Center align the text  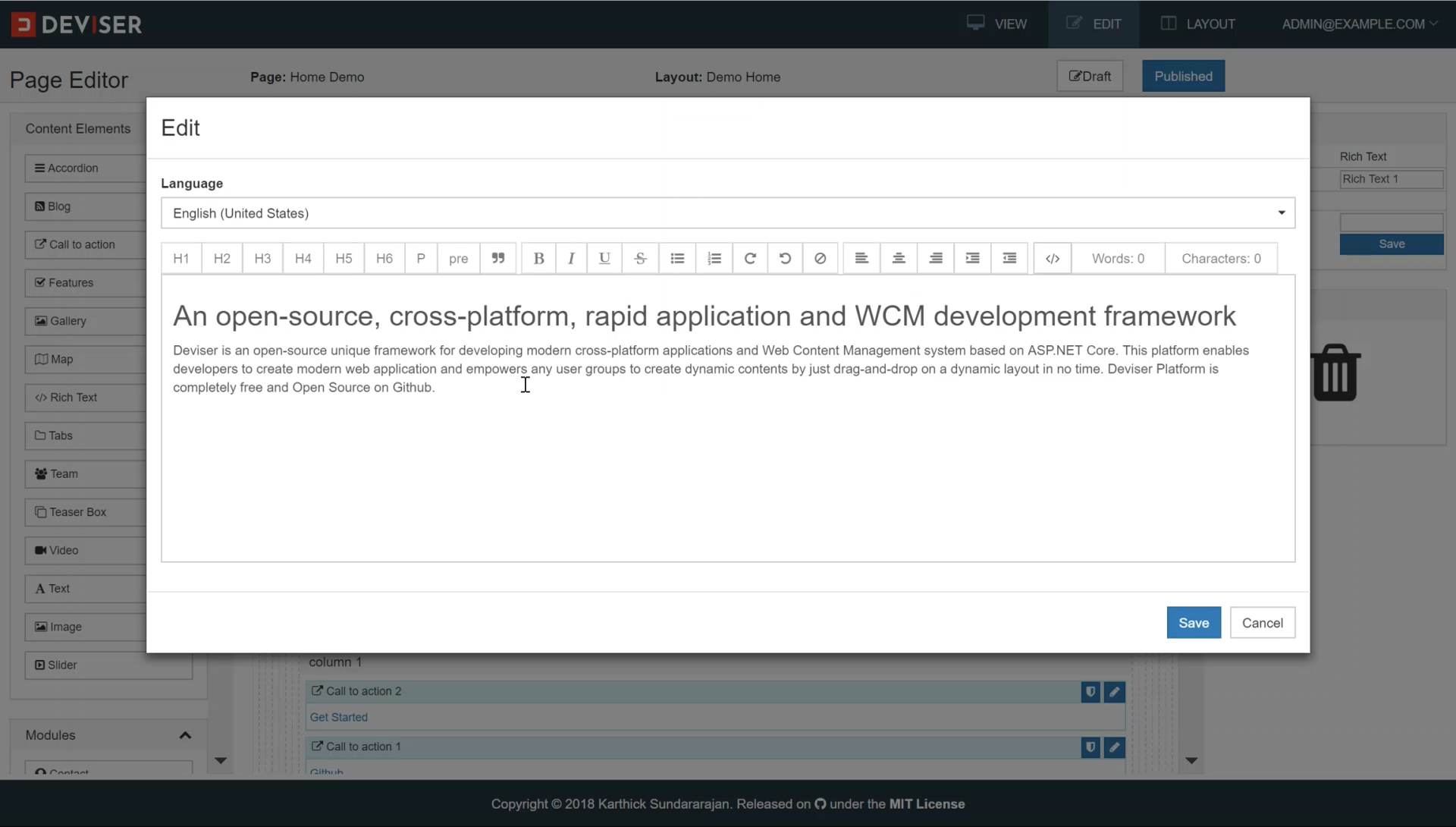pos(898,259)
